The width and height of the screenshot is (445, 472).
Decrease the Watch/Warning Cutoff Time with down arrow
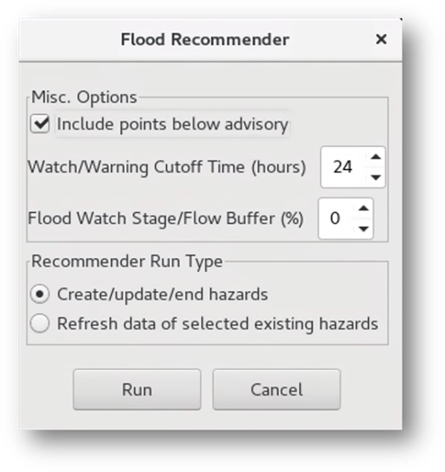click(x=376, y=177)
